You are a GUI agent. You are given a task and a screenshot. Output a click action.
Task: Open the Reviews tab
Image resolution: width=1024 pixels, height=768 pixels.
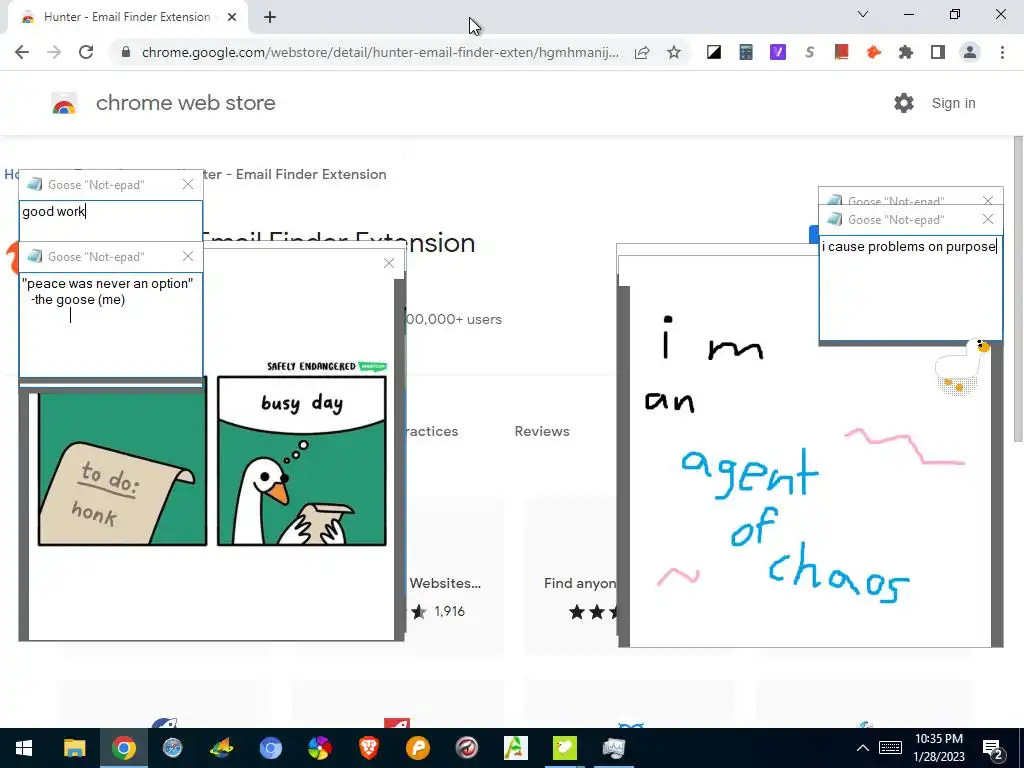click(542, 431)
